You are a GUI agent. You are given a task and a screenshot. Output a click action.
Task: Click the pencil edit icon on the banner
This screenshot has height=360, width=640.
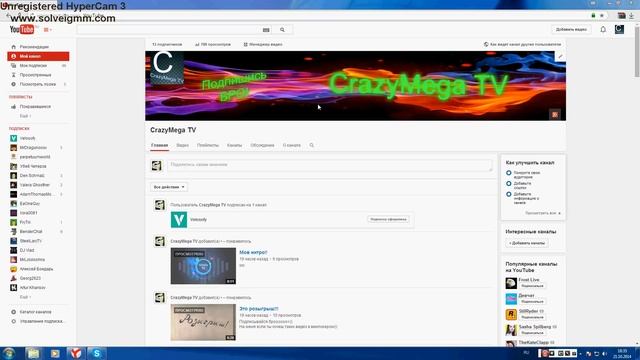tap(560, 57)
